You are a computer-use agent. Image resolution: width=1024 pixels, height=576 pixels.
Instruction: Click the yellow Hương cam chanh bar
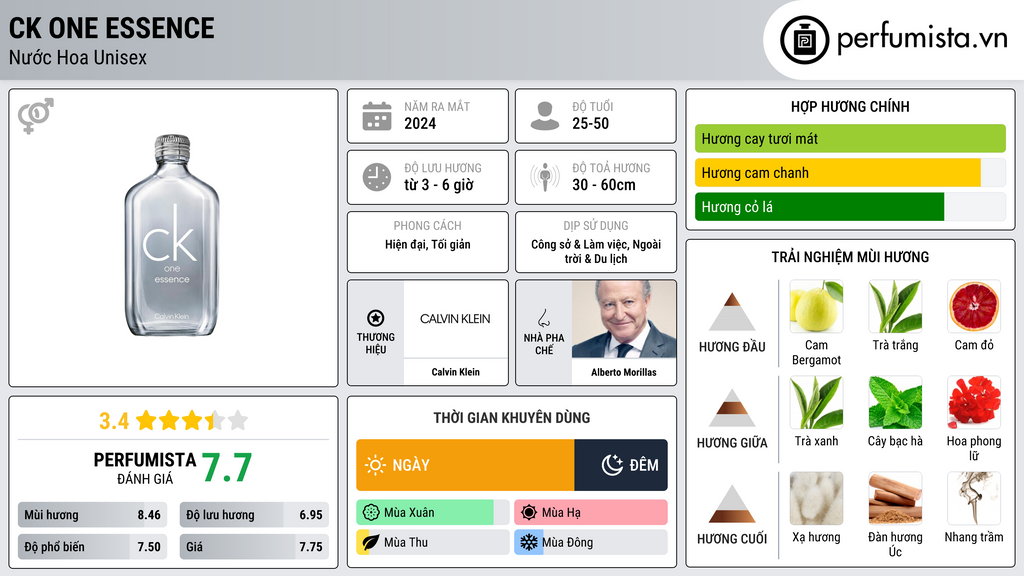coord(838,173)
